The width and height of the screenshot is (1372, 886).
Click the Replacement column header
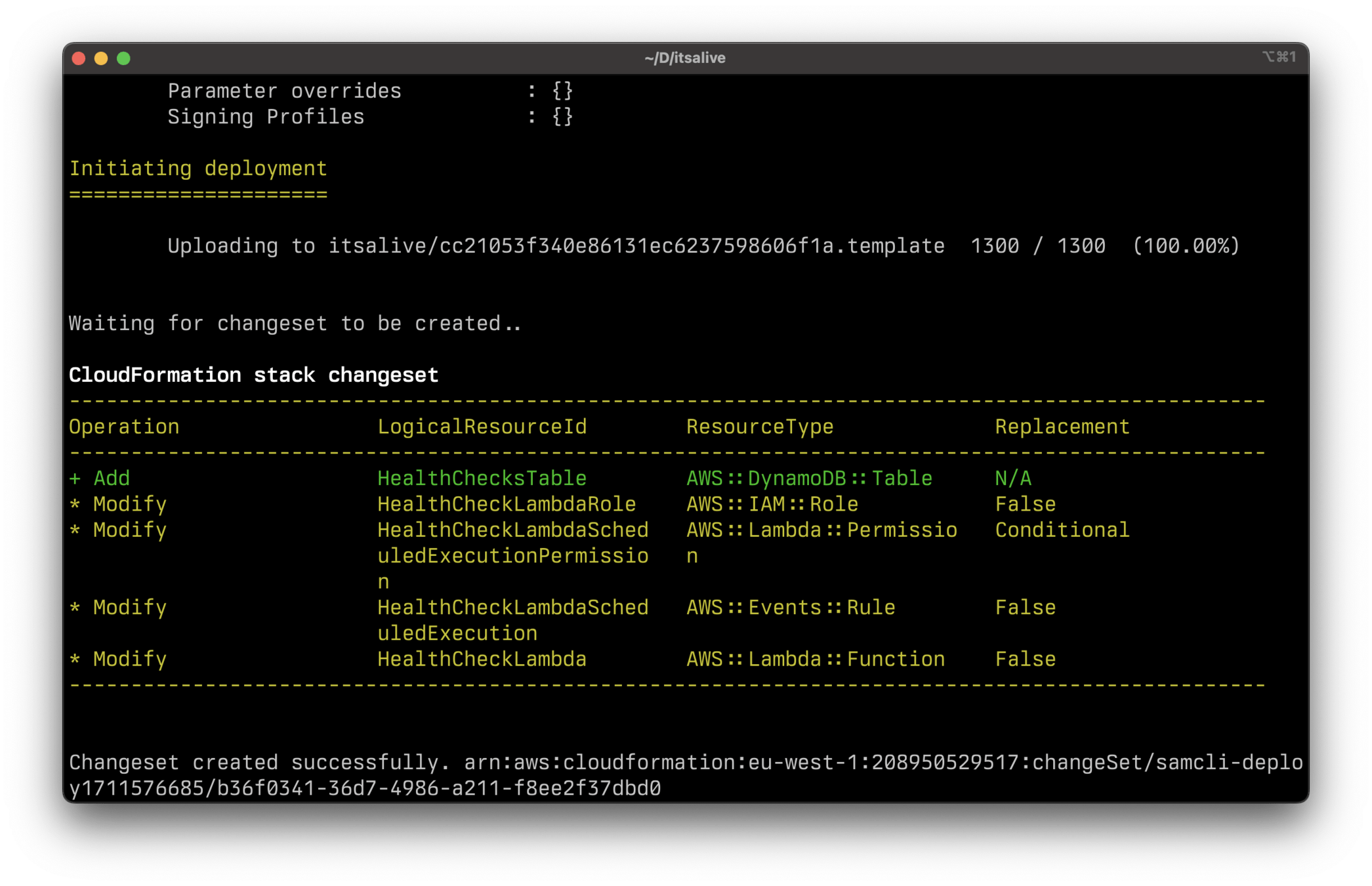(x=1062, y=427)
